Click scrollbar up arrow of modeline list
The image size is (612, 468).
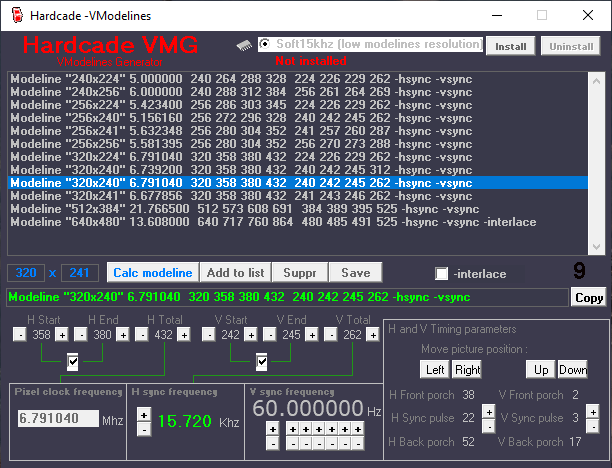(x=596, y=81)
